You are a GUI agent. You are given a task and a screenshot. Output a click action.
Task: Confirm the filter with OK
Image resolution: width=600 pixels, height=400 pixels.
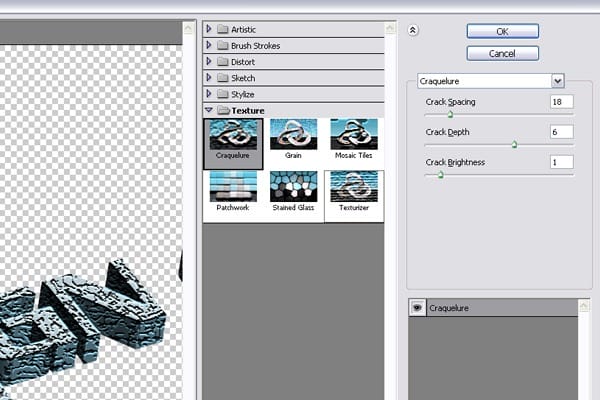click(502, 31)
